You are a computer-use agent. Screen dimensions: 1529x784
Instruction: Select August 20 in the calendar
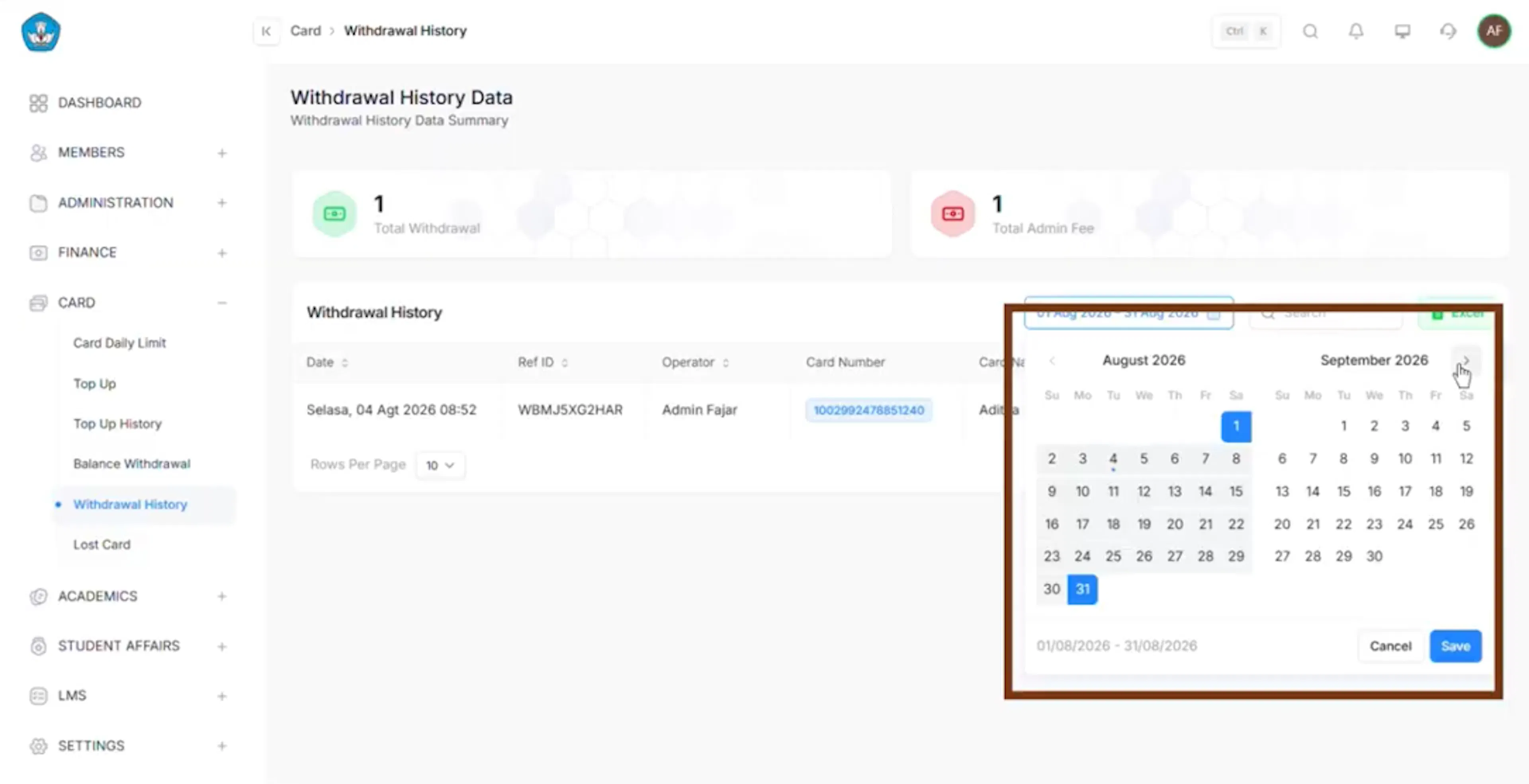click(x=1174, y=524)
